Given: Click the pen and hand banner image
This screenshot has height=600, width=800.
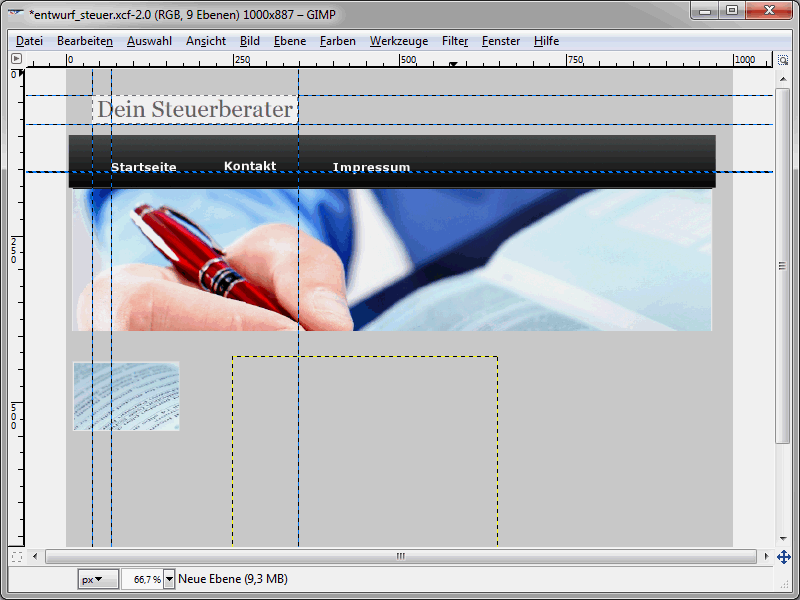Looking at the screenshot, I should pos(392,260).
